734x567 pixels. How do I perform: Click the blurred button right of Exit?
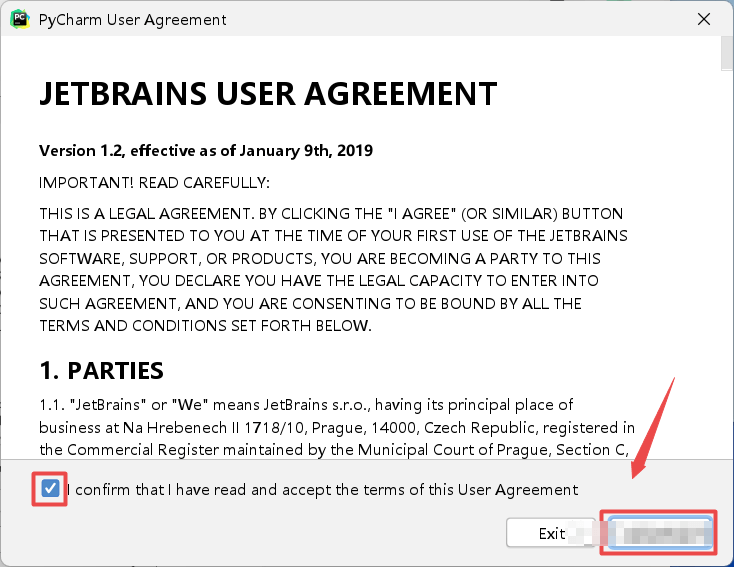pyautogui.click(x=658, y=533)
